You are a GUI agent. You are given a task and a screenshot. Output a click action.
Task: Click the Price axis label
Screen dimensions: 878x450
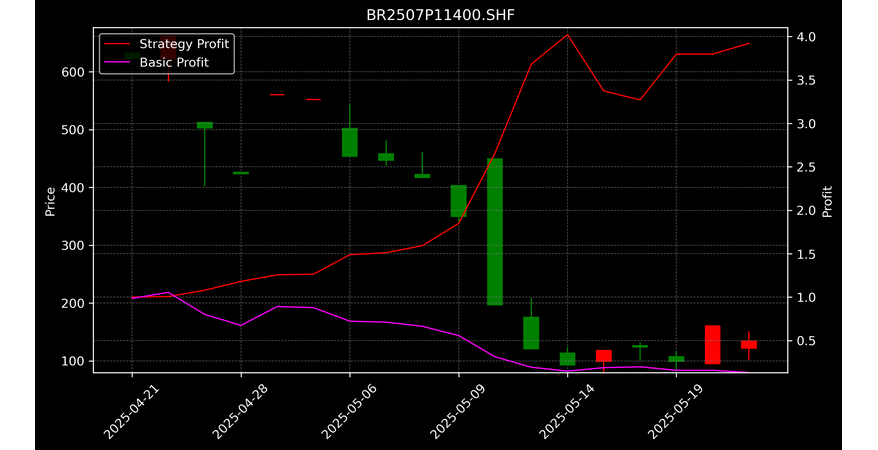point(50,201)
